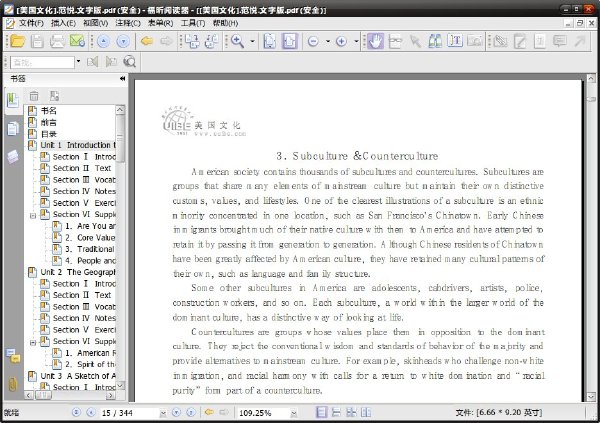Open the 文件(F) menu

pyautogui.click(x=31, y=23)
